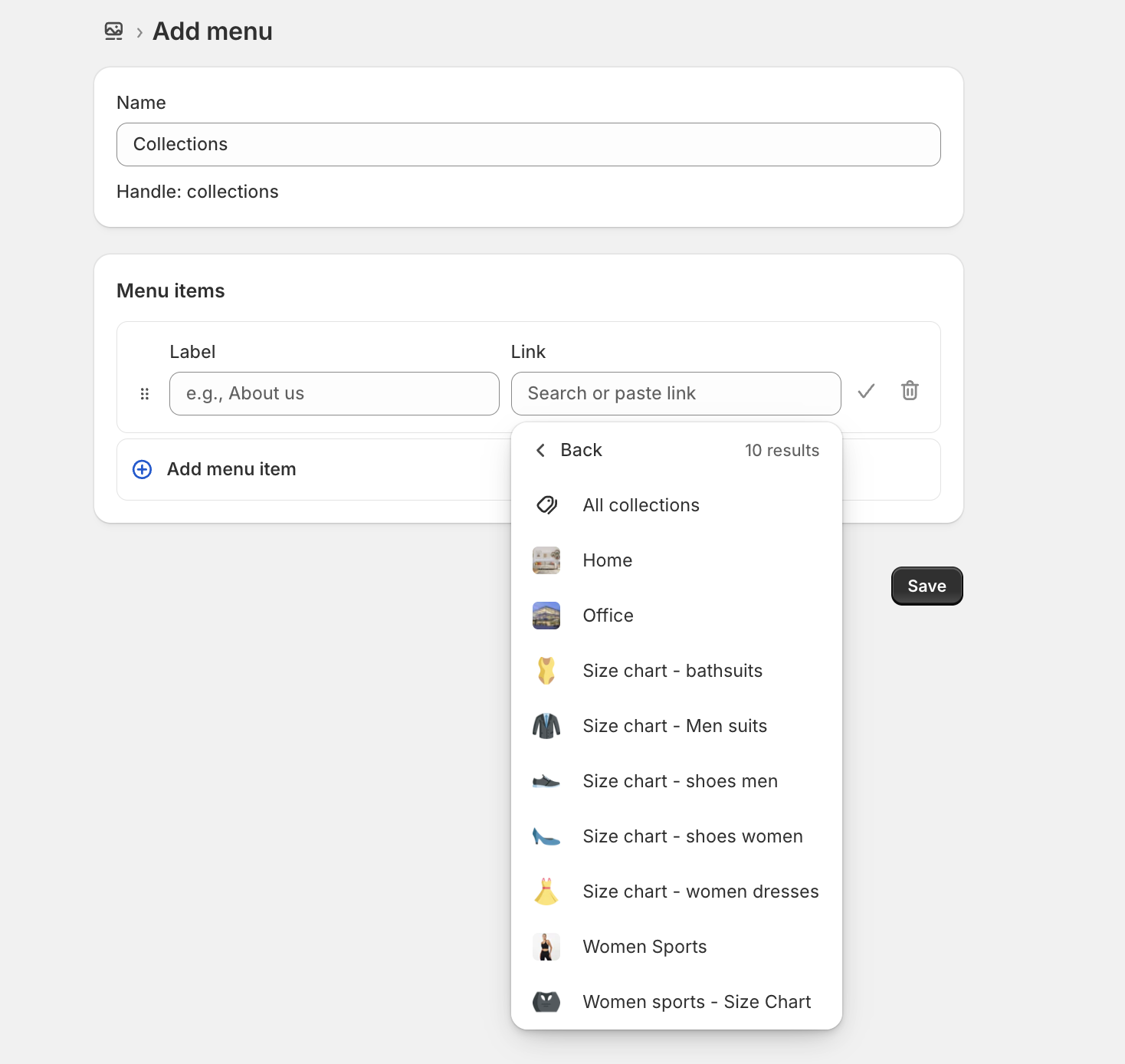
Task: Choose the Office collection option
Action: coord(608,616)
